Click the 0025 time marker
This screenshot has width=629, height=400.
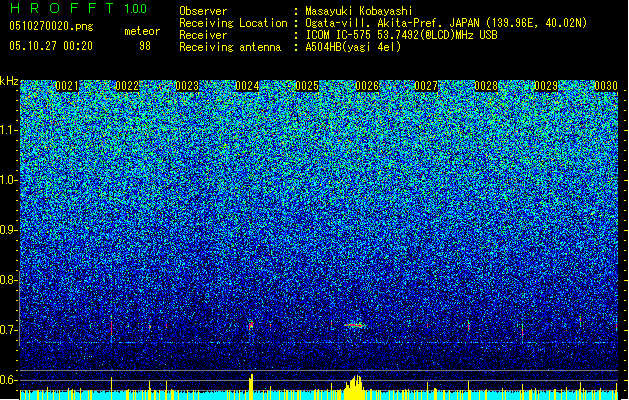[x=307, y=86]
